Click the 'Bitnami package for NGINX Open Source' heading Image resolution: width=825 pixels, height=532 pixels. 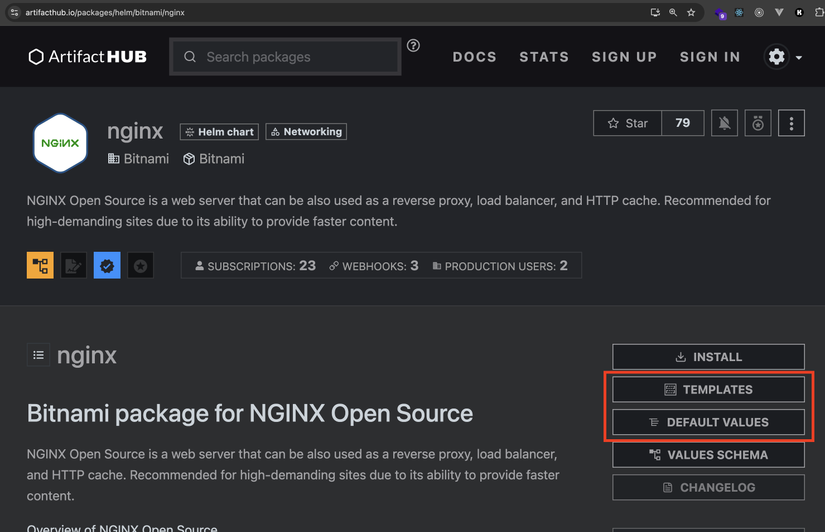[250, 414]
